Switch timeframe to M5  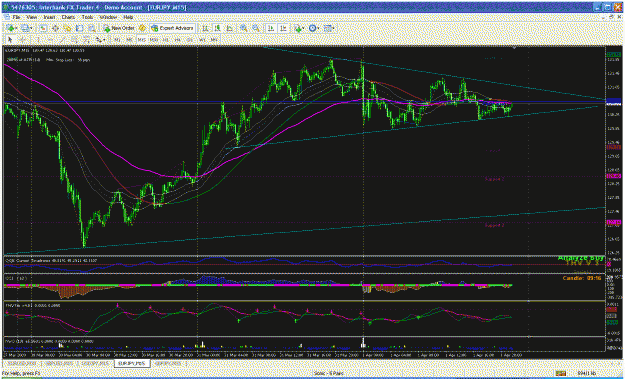[129, 39]
